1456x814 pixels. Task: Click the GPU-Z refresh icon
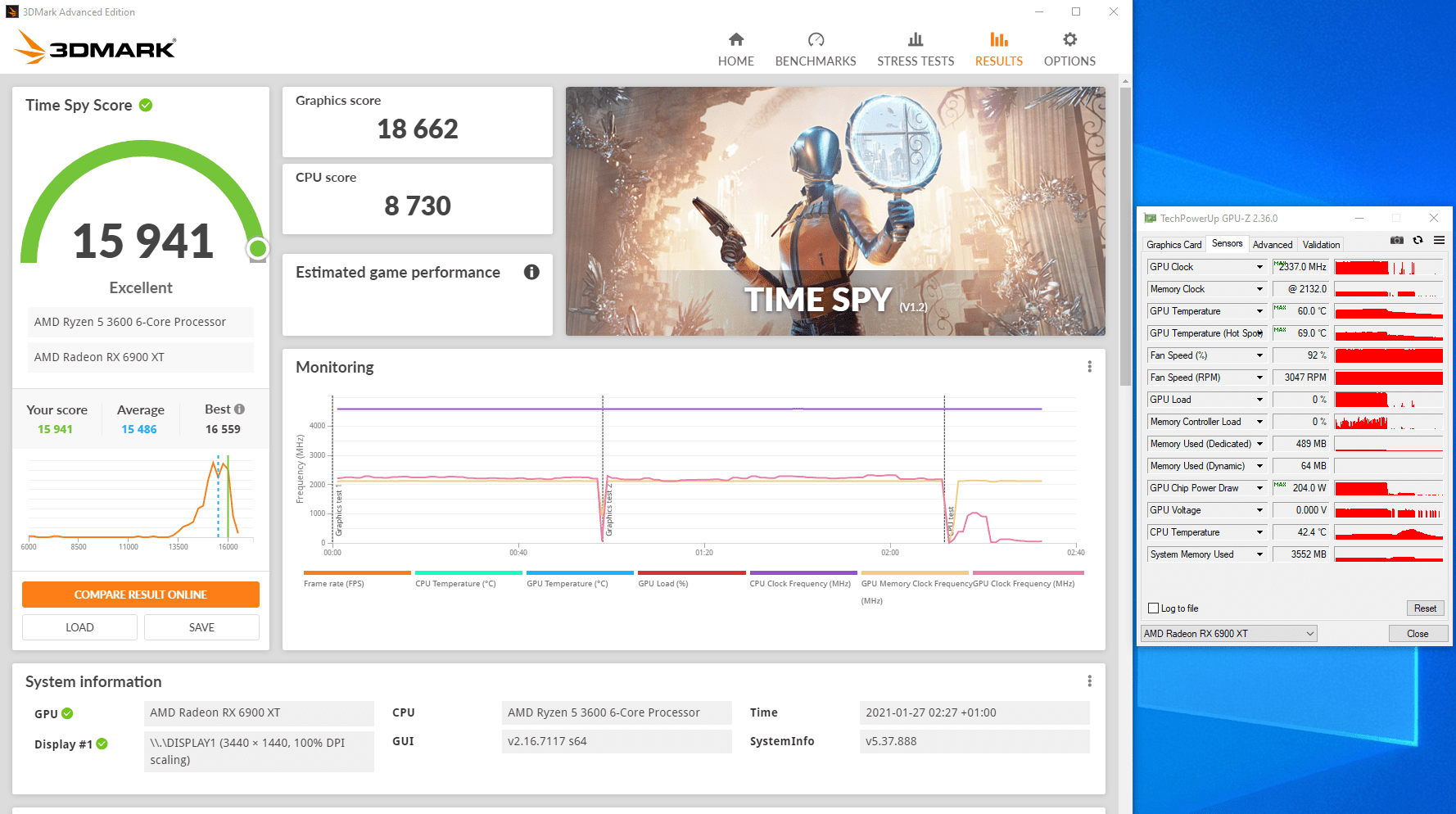pyautogui.click(x=1418, y=240)
